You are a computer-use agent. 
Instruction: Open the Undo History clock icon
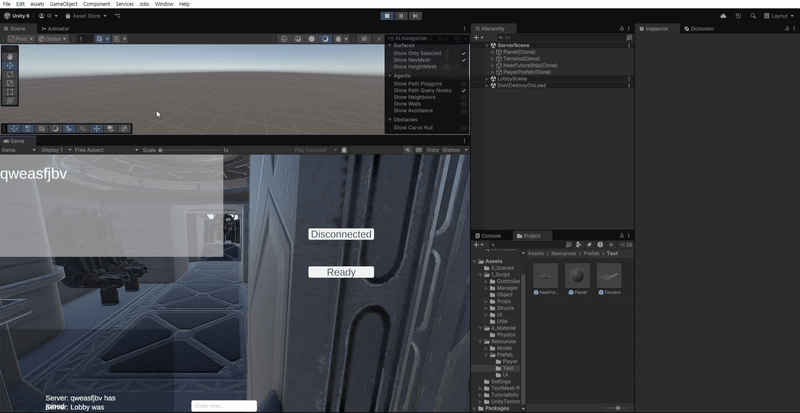(738, 16)
